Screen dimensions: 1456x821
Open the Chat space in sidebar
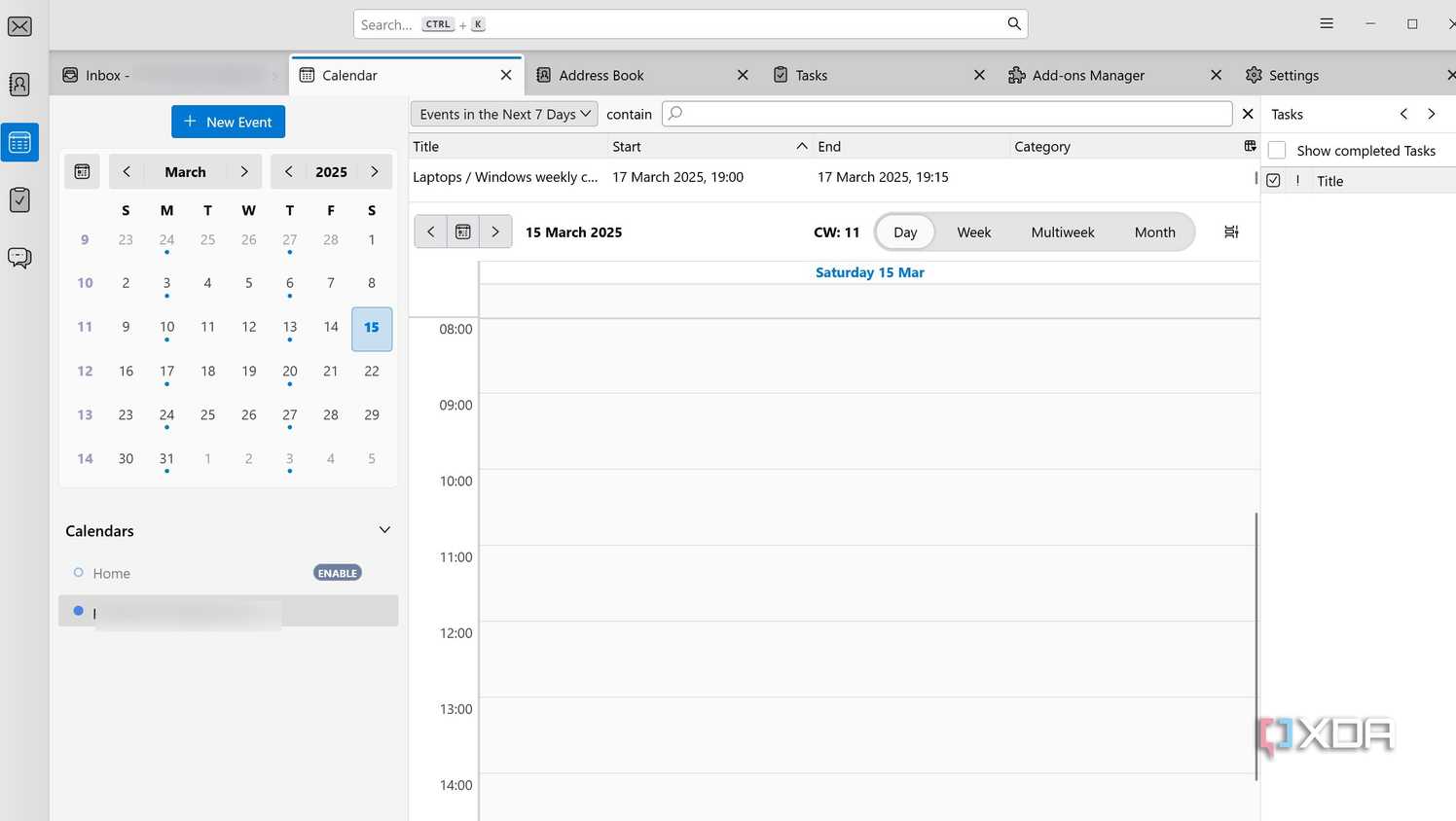click(19, 258)
